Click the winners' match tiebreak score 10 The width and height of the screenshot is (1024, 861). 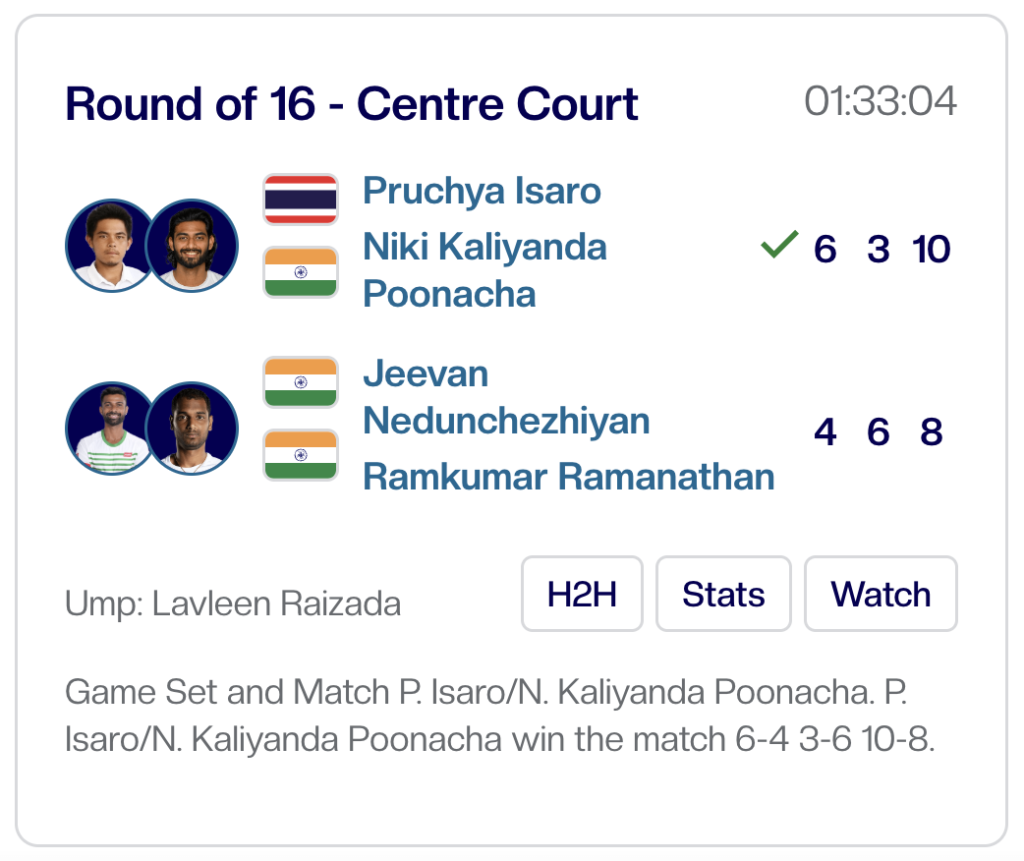click(x=931, y=249)
